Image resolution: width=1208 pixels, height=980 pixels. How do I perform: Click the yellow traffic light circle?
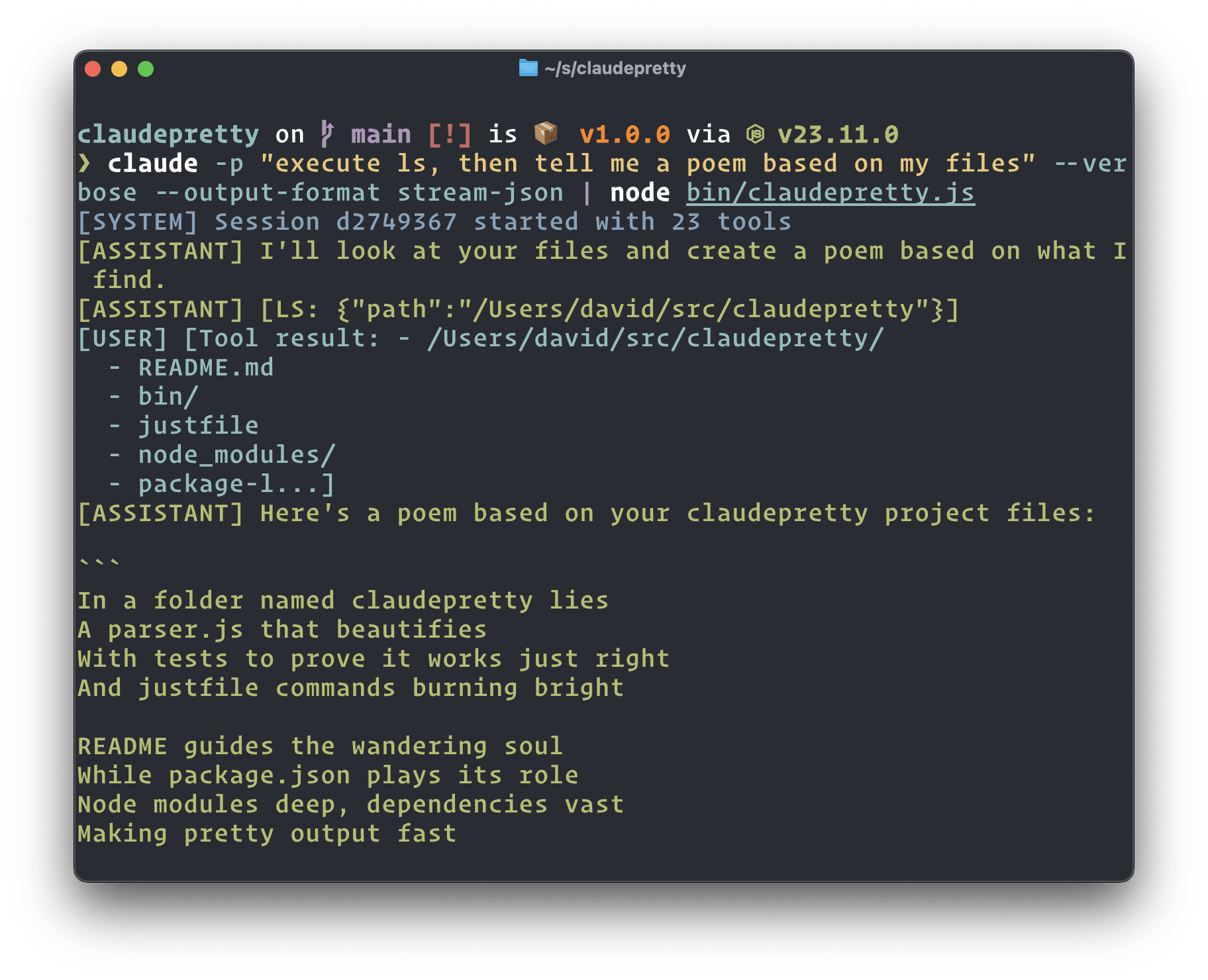tap(119, 68)
